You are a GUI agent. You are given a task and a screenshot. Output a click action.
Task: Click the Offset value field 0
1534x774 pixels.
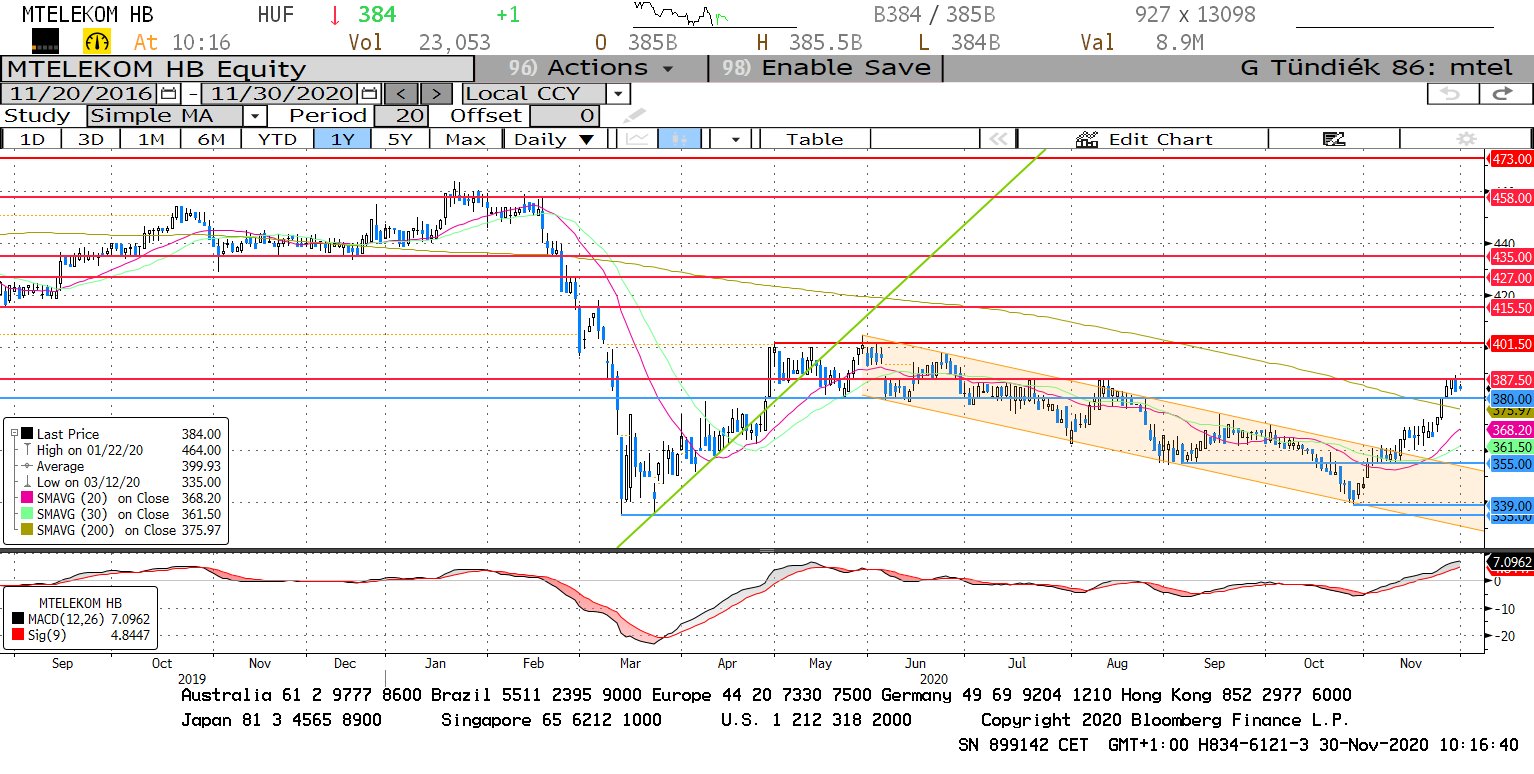(x=565, y=116)
